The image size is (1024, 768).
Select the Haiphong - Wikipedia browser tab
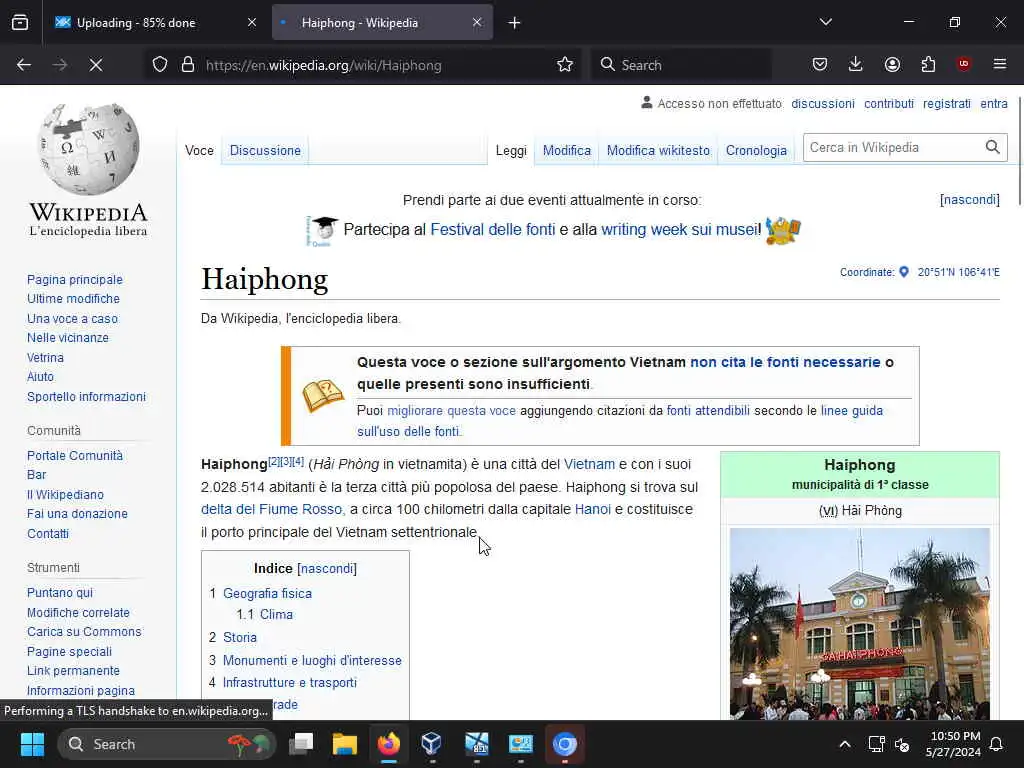(382, 23)
